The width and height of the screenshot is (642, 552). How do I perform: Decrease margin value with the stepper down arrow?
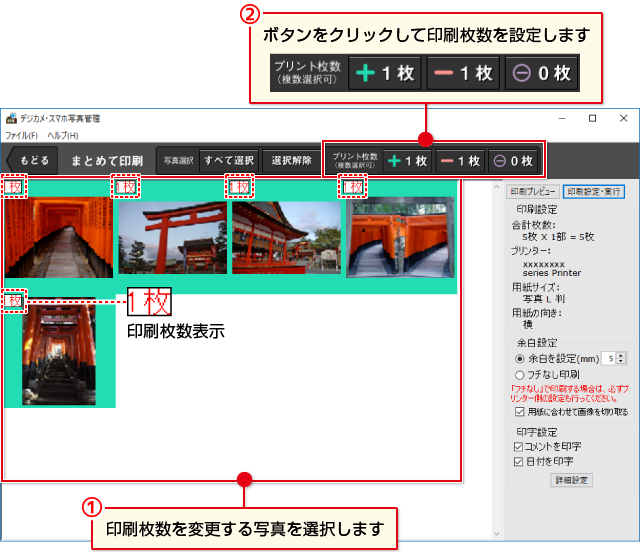pos(623,361)
